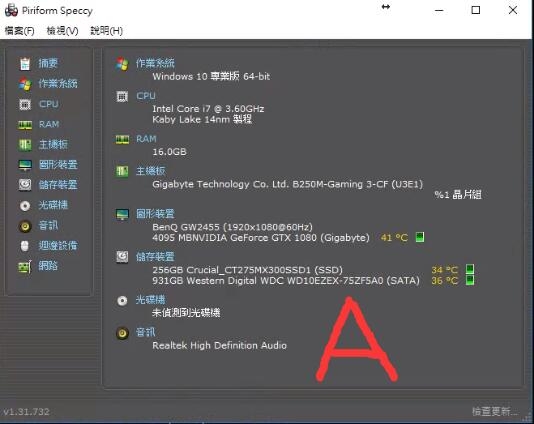Click the BenQ GW2455 monitor line

pos(232,227)
